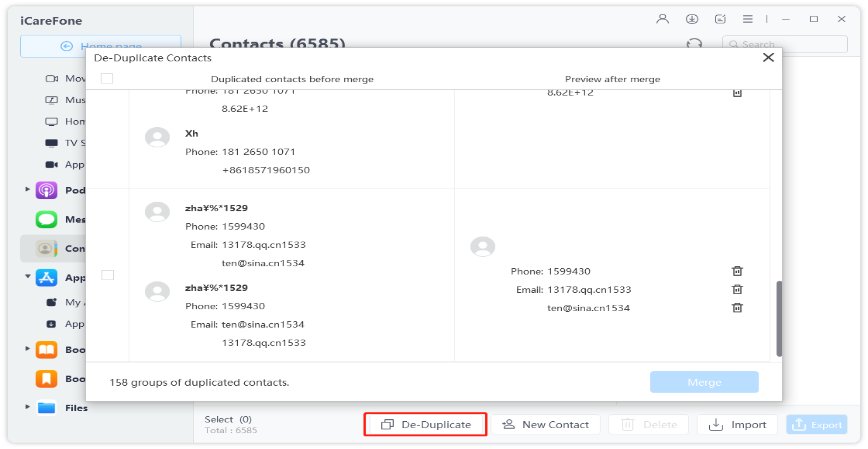Click the De-Duplicate button
This screenshot has height=449, width=868.
click(425, 425)
